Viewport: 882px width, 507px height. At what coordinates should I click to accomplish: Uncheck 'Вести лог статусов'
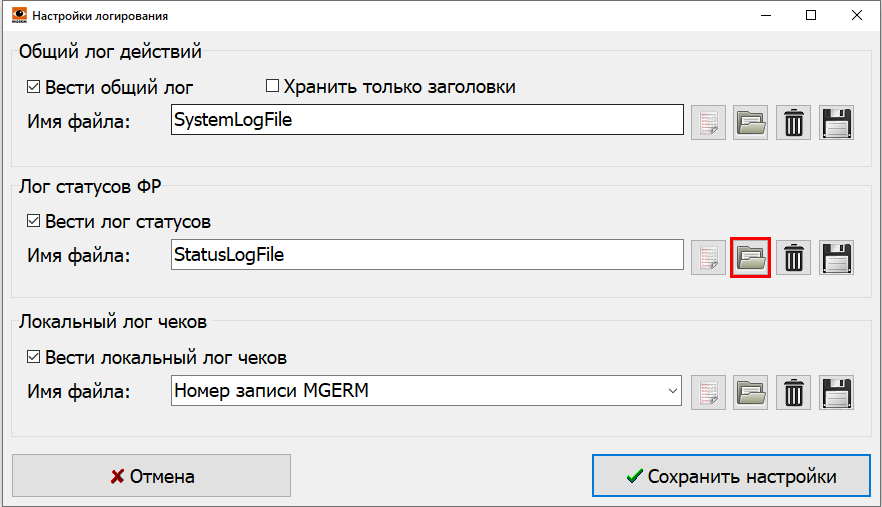[x=34, y=222]
